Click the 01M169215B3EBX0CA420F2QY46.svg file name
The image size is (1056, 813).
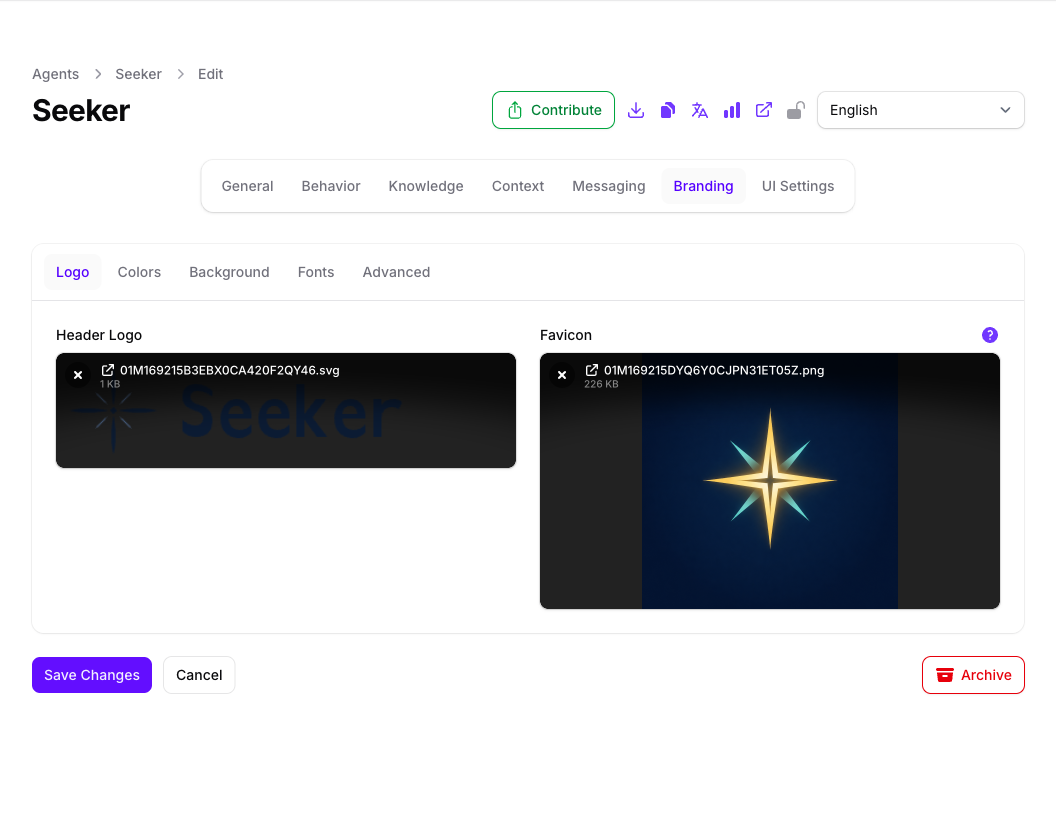pyautogui.click(x=230, y=370)
